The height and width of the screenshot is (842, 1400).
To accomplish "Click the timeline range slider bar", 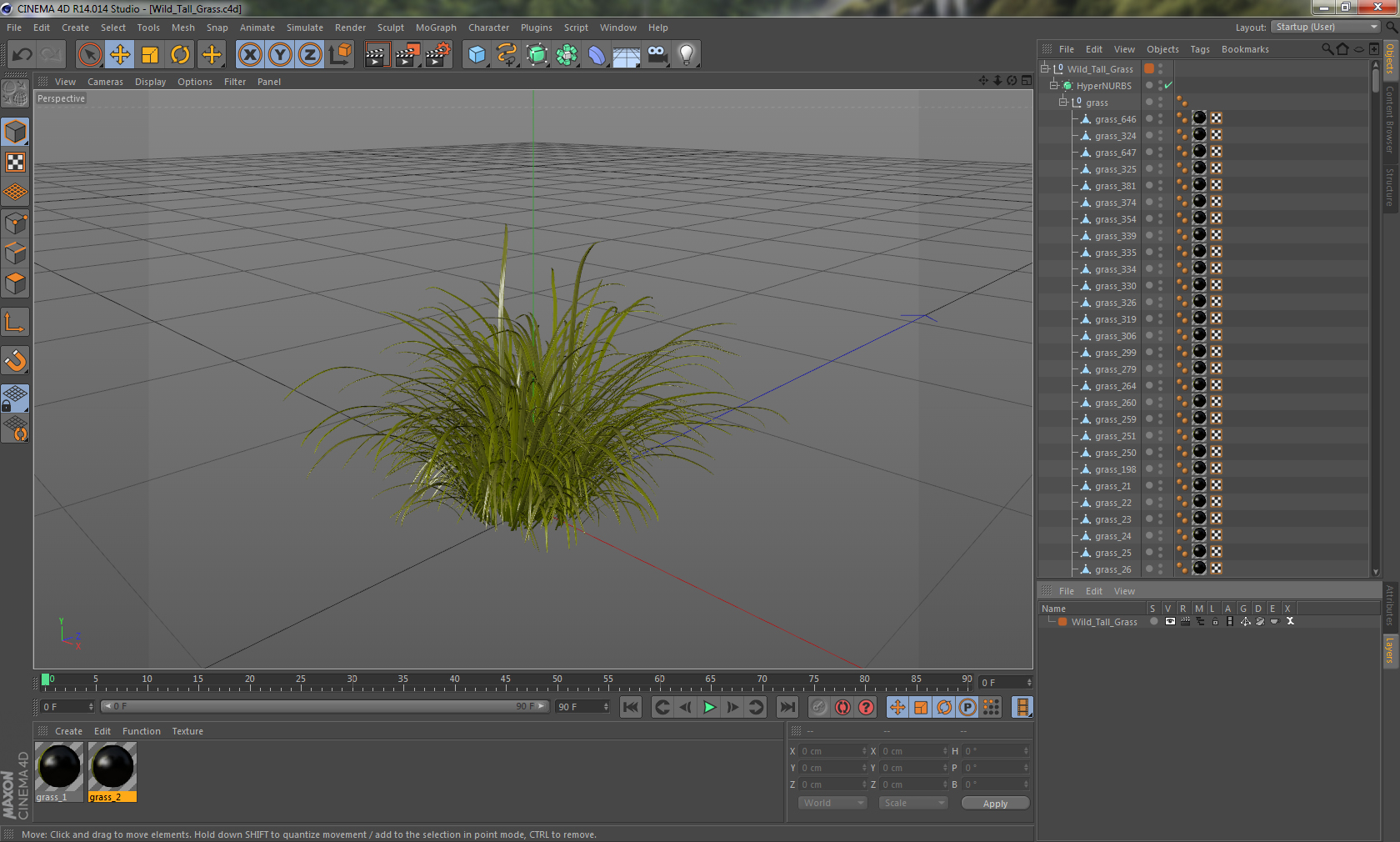I will [324, 706].
